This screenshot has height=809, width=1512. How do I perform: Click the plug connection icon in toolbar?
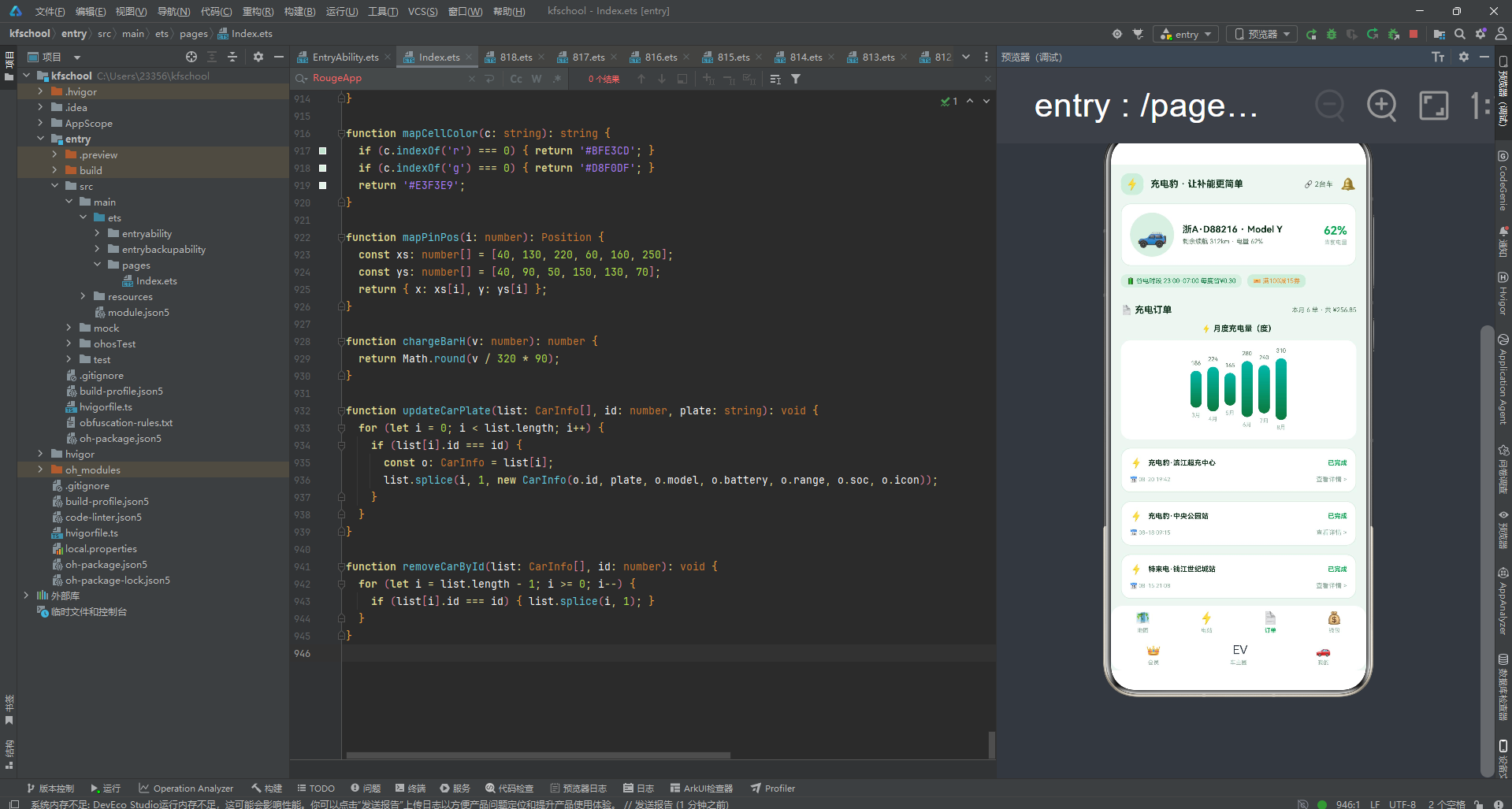pos(1138,34)
